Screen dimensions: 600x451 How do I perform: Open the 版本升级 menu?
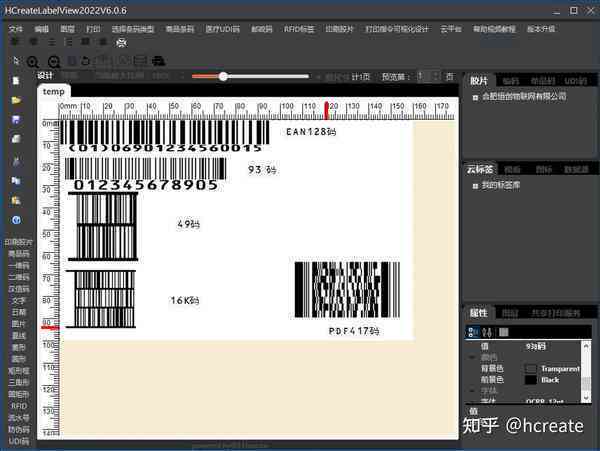pyautogui.click(x=541, y=29)
